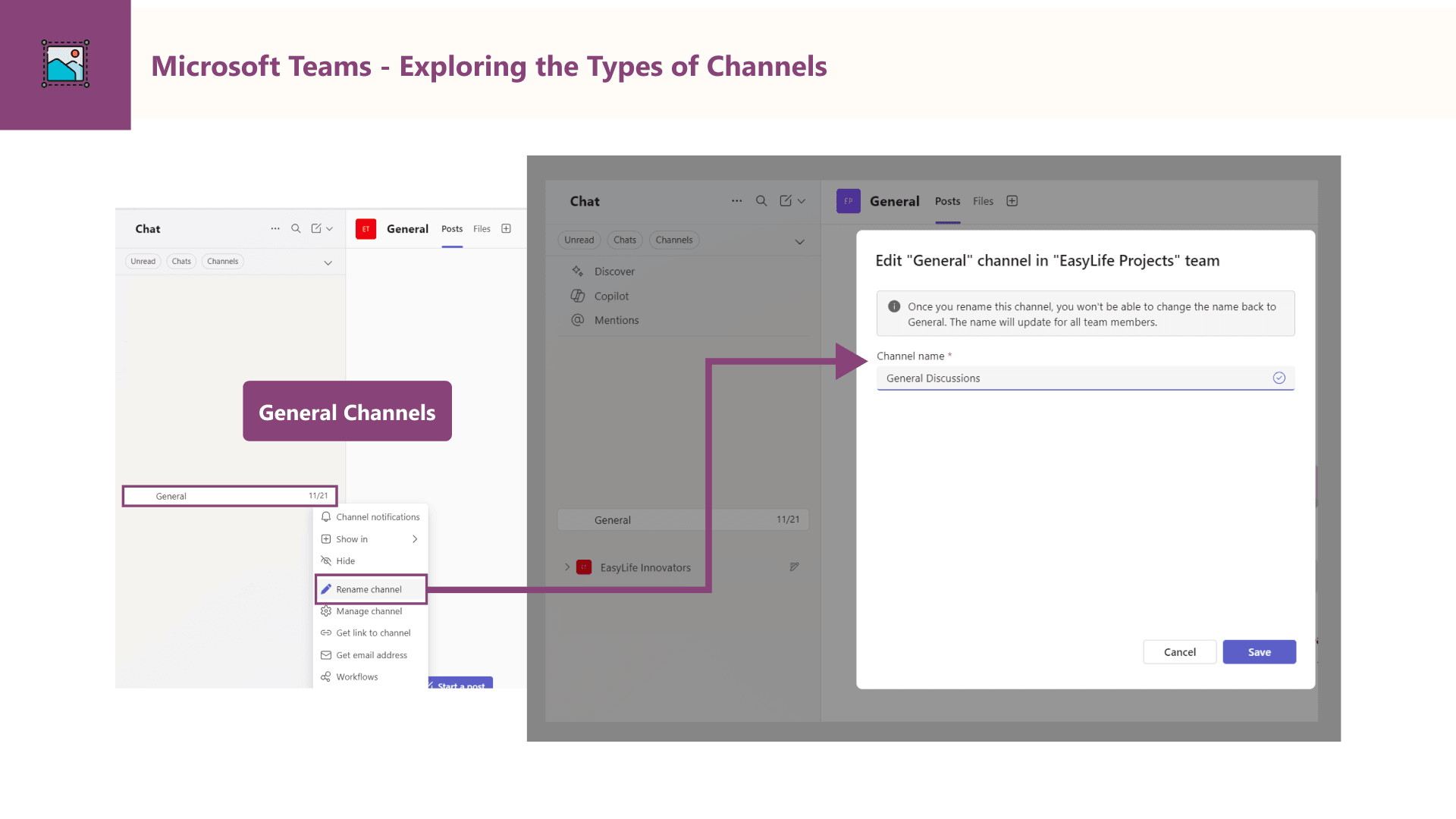Click the Mentions at-sign icon
1456x819 pixels.
(578, 320)
